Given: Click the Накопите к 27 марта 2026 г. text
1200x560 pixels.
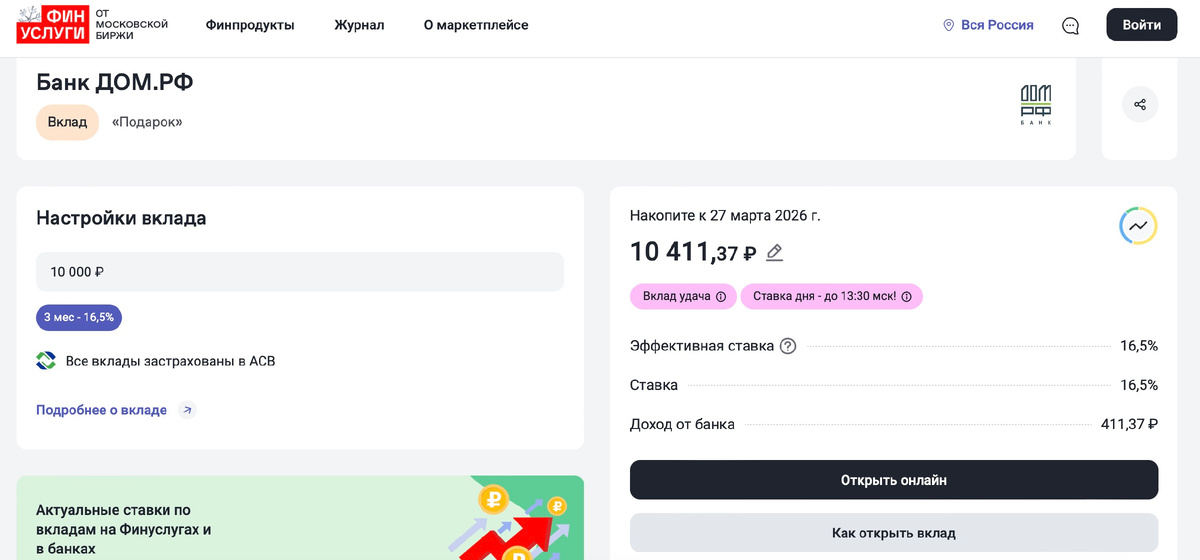Looking at the screenshot, I should (x=725, y=215).
